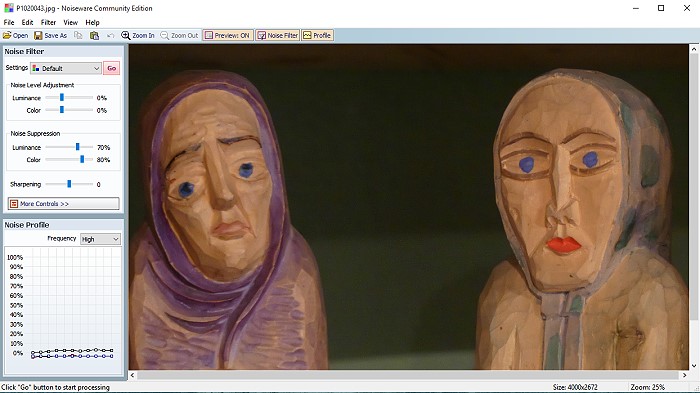The image size is (700, 393).
Task: Expand More Controls section
Action: click(63, 204)
